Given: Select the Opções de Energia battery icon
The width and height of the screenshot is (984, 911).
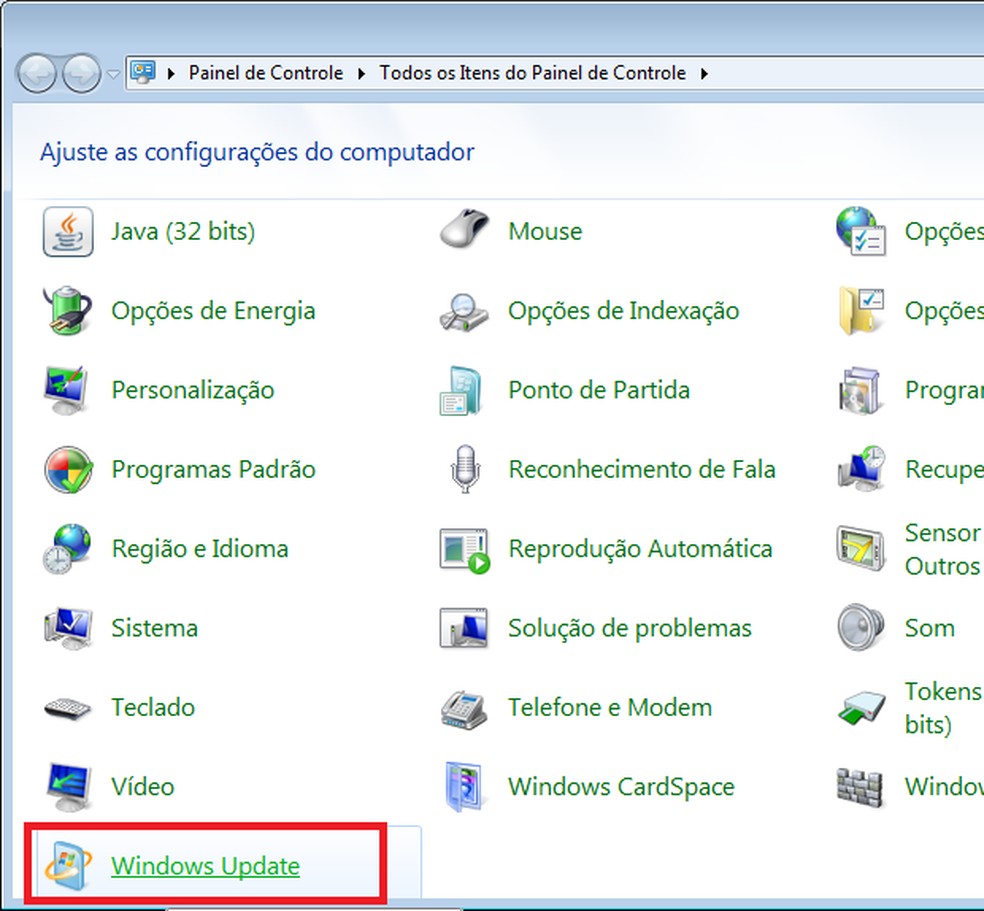Looking at the screenshot, I should (x=67, y=311).
